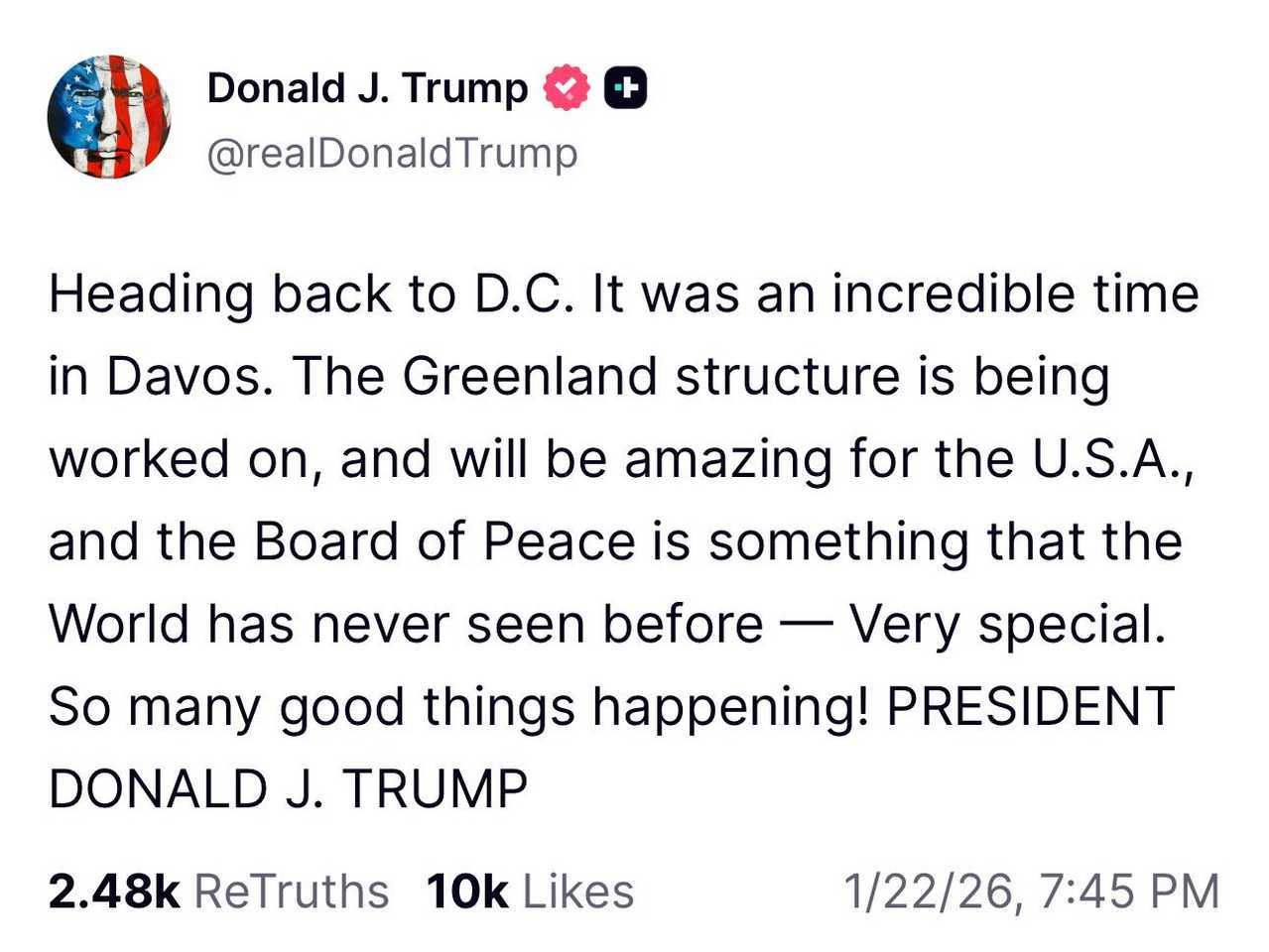This screenshot has height=952, width=1269.
Task: Open the 2.48k ReTruths count
Action: tap(218, 891)
